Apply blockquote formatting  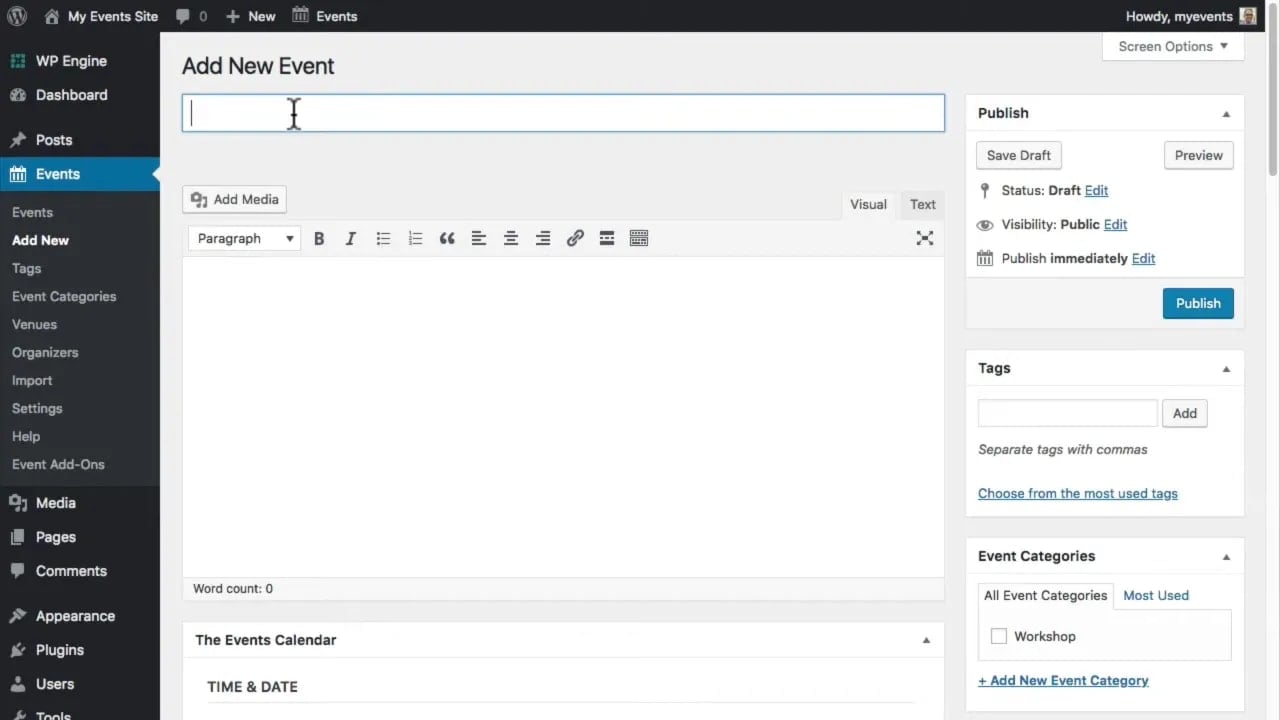pyautogui.click(x=447, y=238)
